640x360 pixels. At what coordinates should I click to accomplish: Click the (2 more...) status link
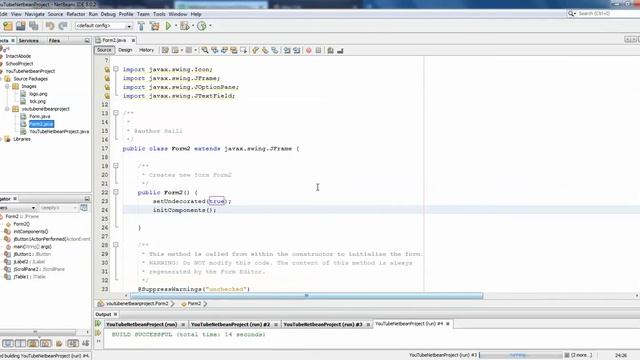tap(581, 355)
